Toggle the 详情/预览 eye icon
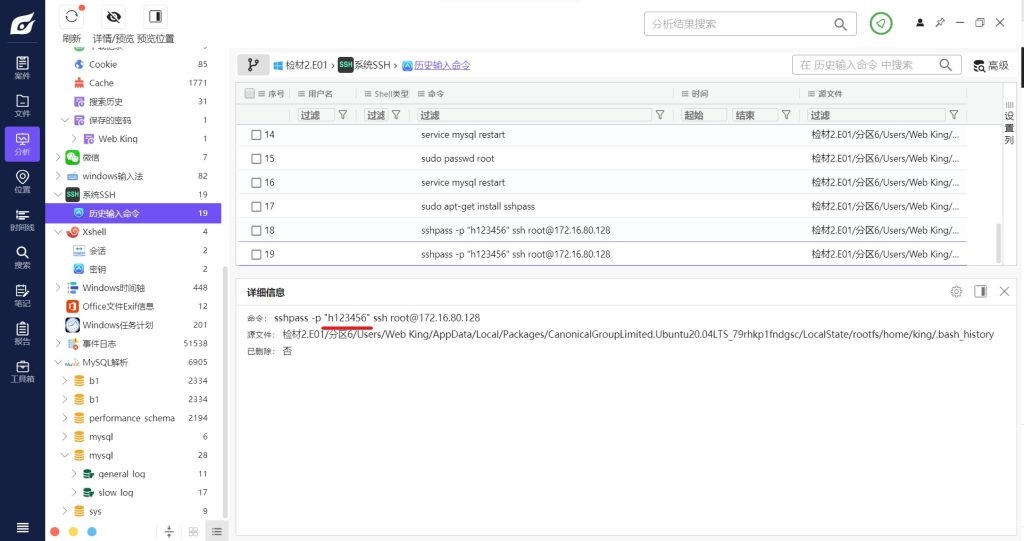Screen dimensions: 1024x541 click(113, 17)
